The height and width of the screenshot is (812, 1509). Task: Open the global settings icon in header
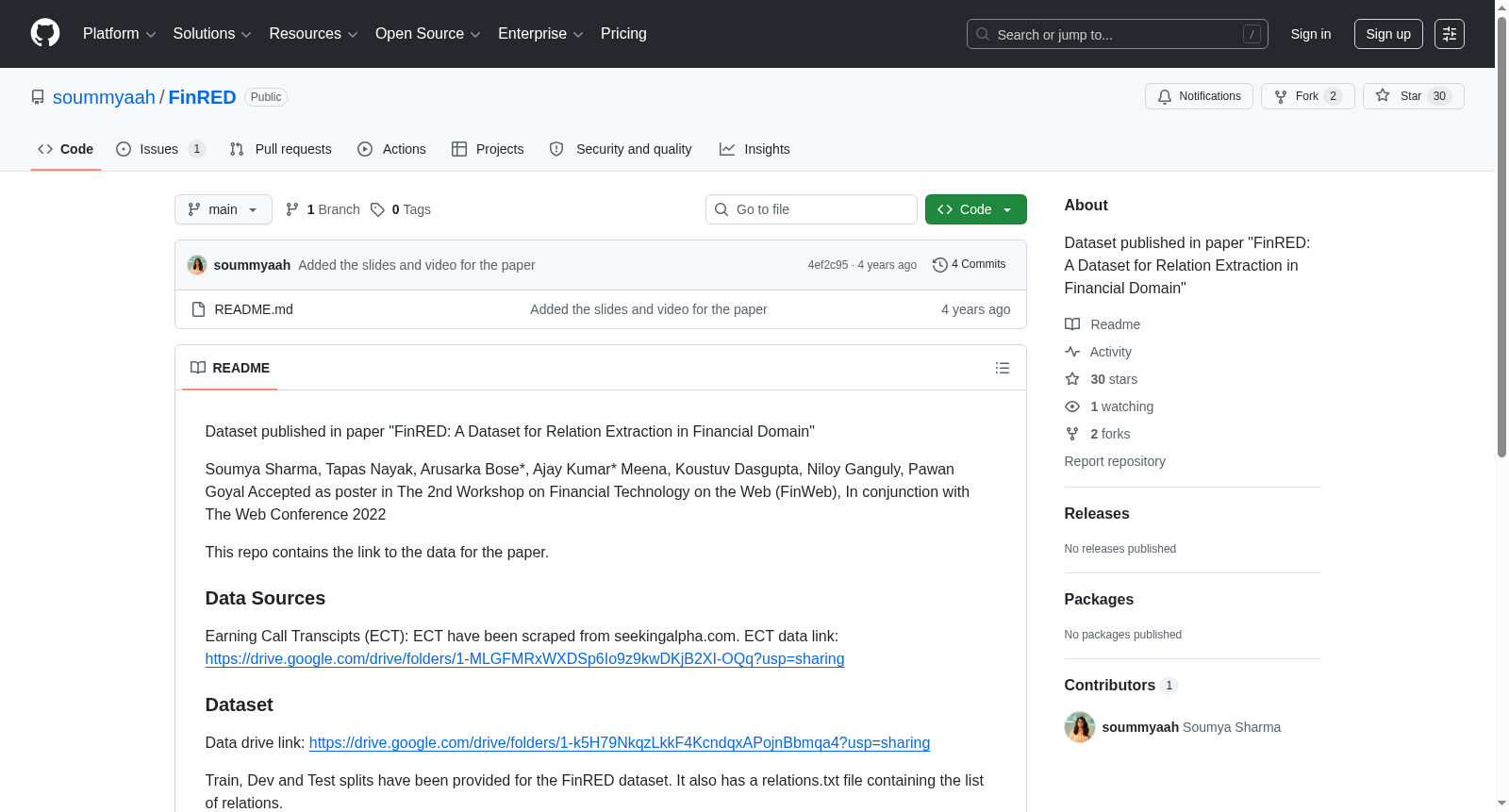1450,34
